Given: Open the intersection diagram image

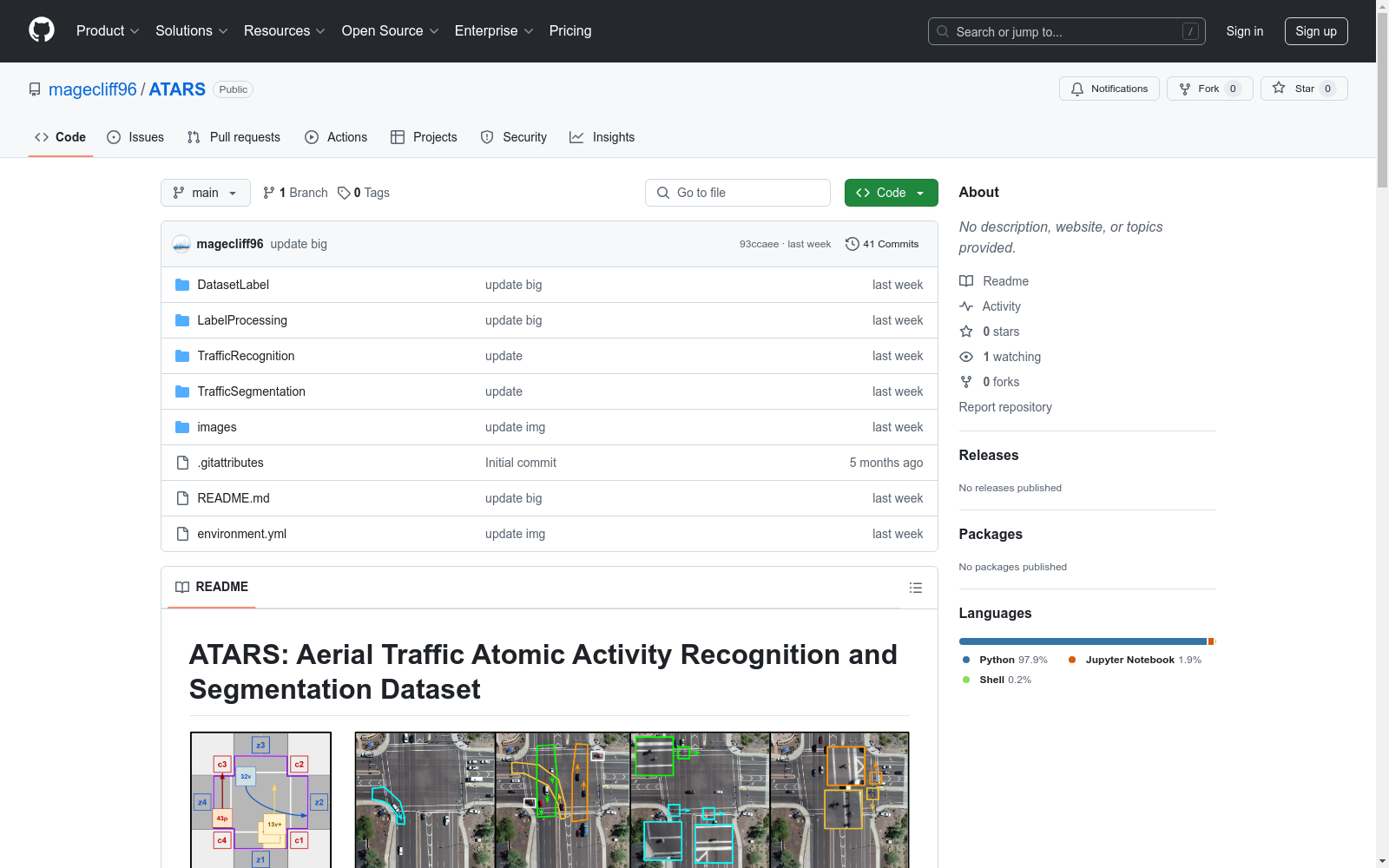Looking at the screenshot, I should (x=260, y=799).
